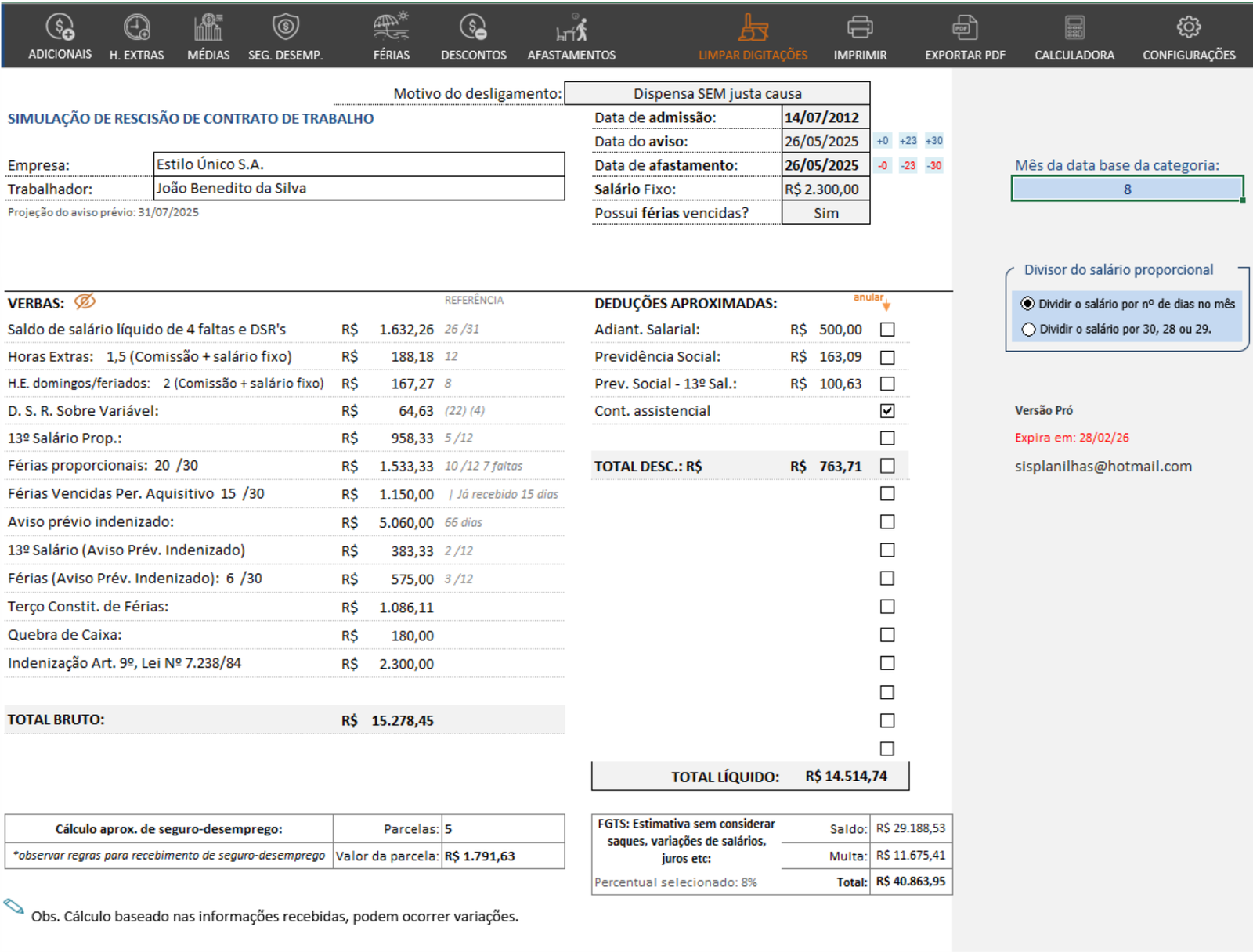Click Valor da parcela R$ 1.791,63

pos(480,856)
